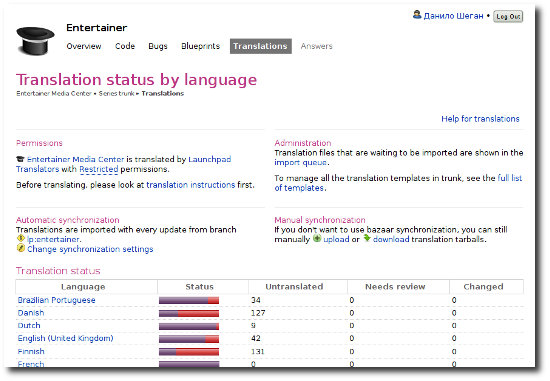This screenshot has height=381, width=550.
Task: Click Entertainer Media Center in the breadcrumb
Action: [x=54, y=94]
